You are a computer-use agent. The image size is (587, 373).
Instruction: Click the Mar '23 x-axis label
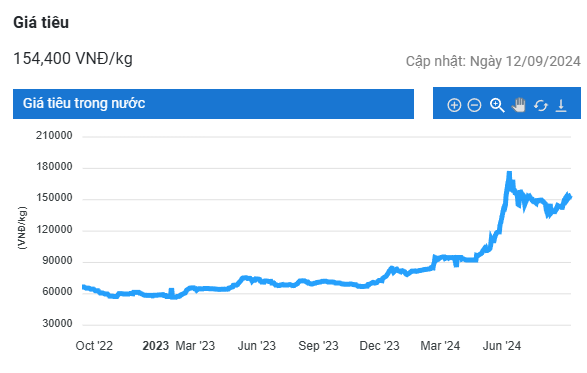click(195, 346)
